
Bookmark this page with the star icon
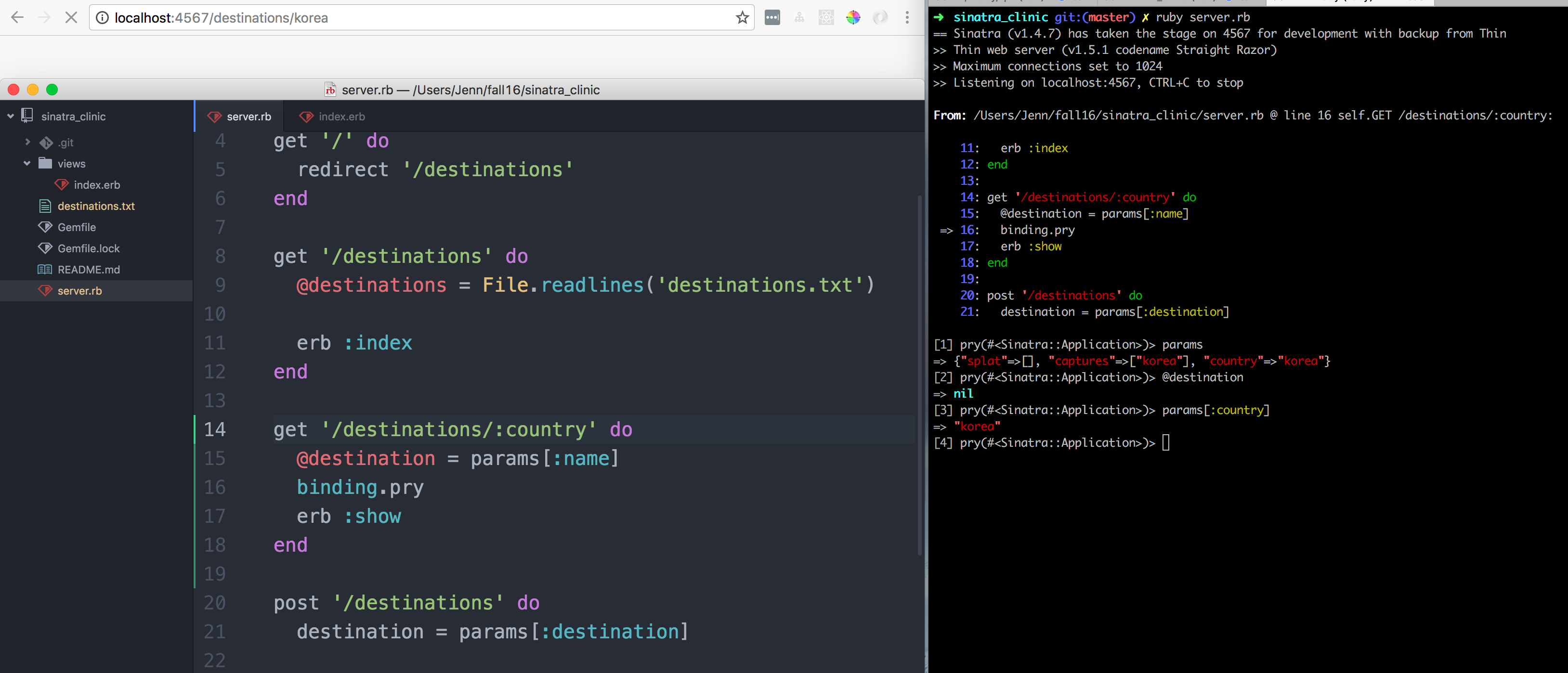click(742, 18)
